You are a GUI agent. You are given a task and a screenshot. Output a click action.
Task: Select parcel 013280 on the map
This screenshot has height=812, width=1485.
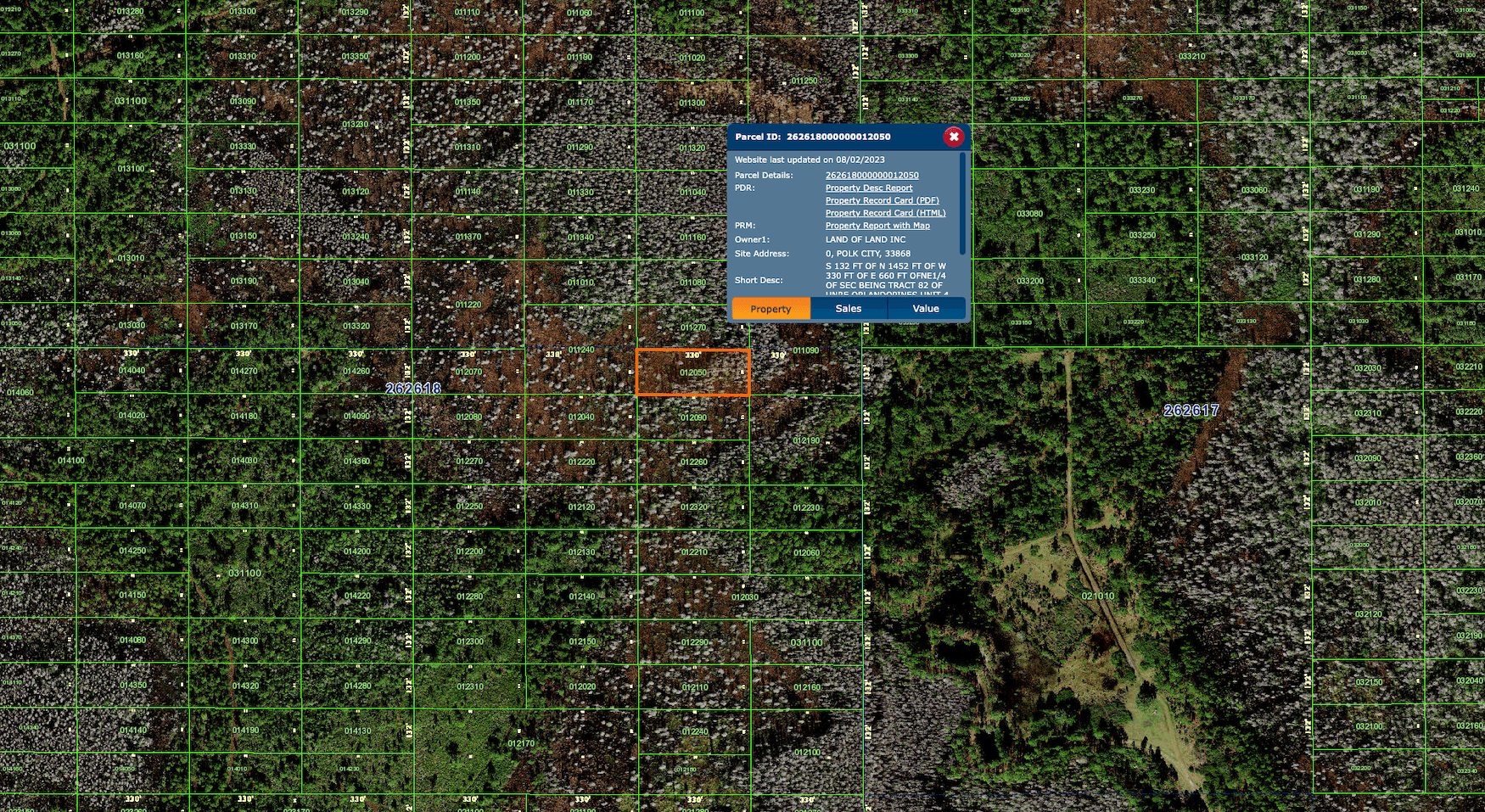pos(130,12)
